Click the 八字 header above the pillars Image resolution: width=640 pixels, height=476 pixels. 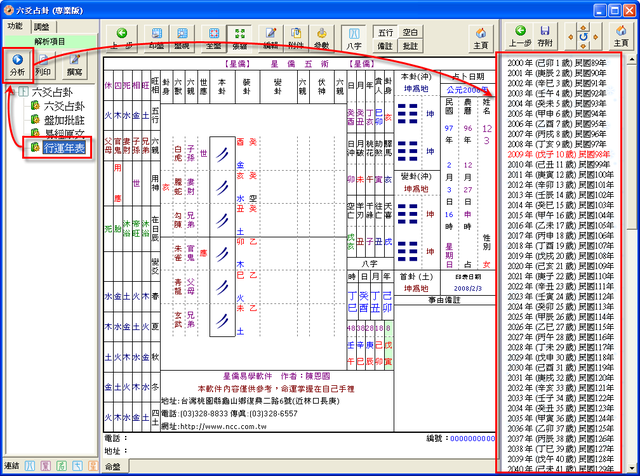coord(369,264)
